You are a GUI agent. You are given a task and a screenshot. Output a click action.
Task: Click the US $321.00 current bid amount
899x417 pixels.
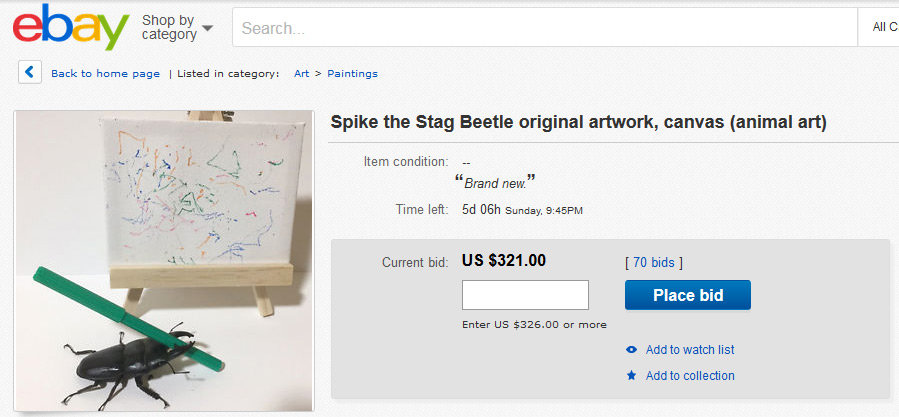(504, 261)
